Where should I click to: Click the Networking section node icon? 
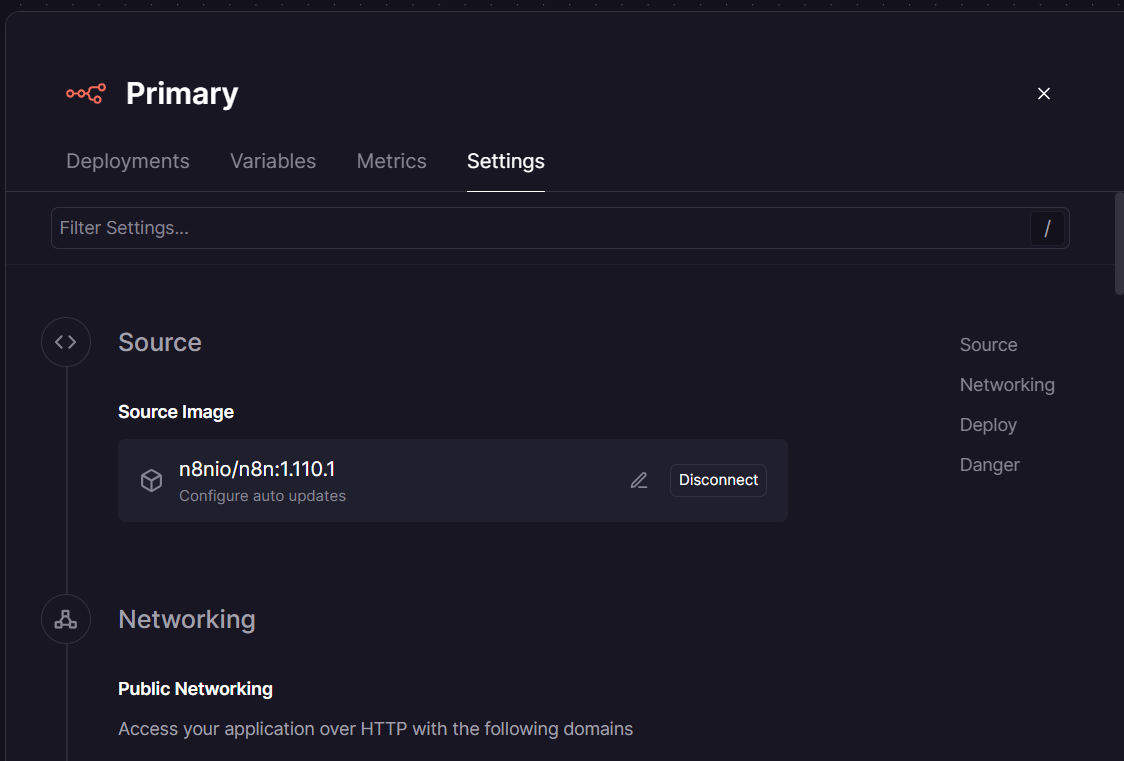(x=66, y=620)
